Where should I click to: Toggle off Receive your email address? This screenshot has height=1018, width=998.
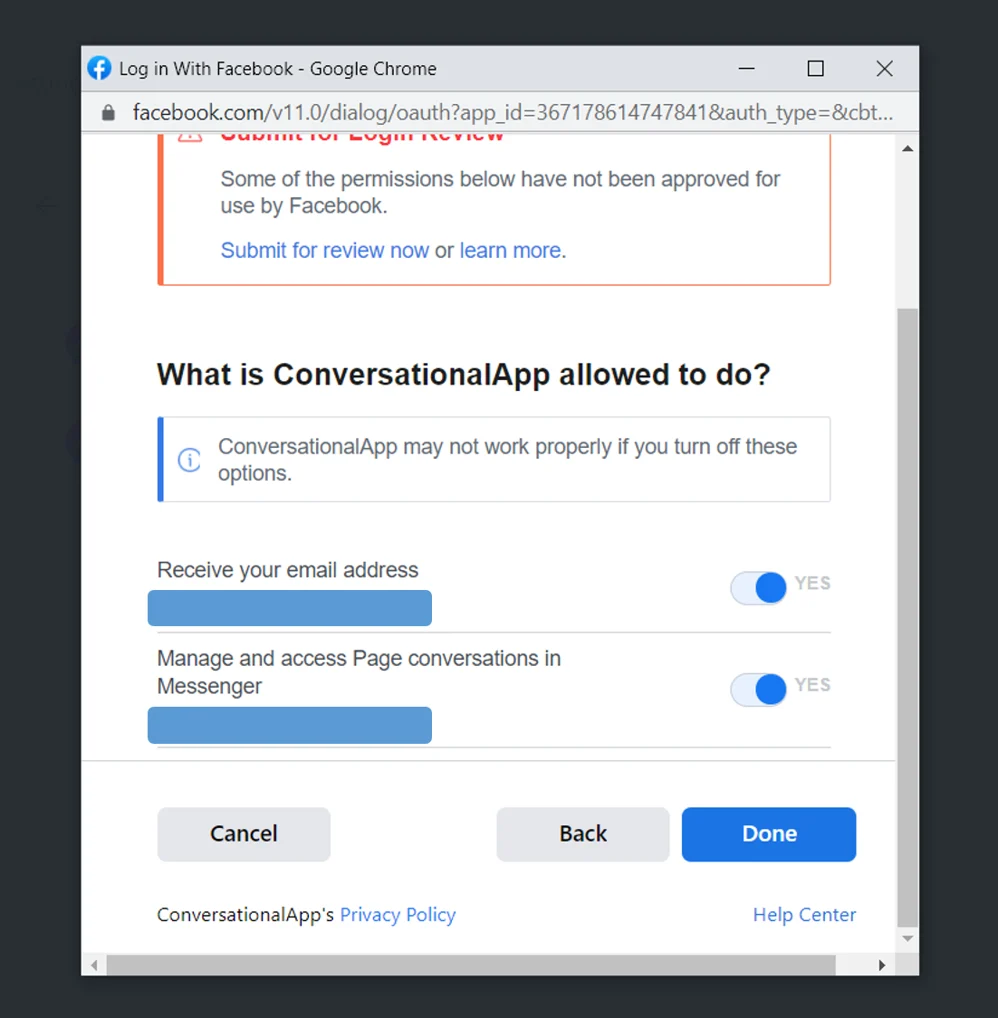[x=759, y=588]
